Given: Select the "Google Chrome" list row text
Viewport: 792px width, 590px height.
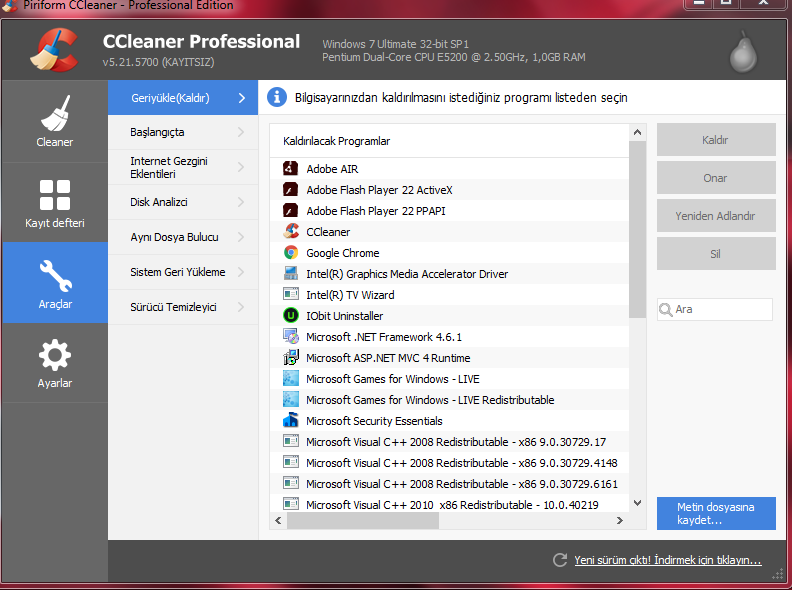Looking at the screenshot, I should (x=342, y=253).
